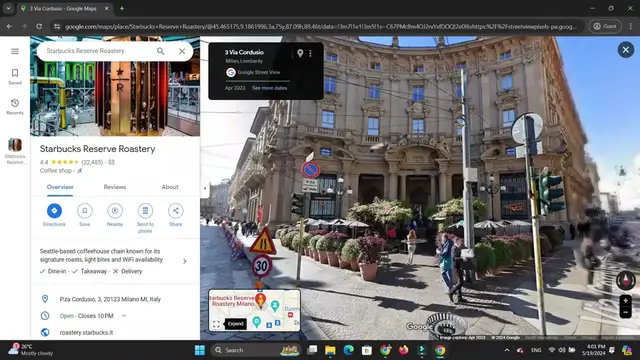Show hidden system tray icons chevron
Screen dimensions: 640x360
click(507, 350)
